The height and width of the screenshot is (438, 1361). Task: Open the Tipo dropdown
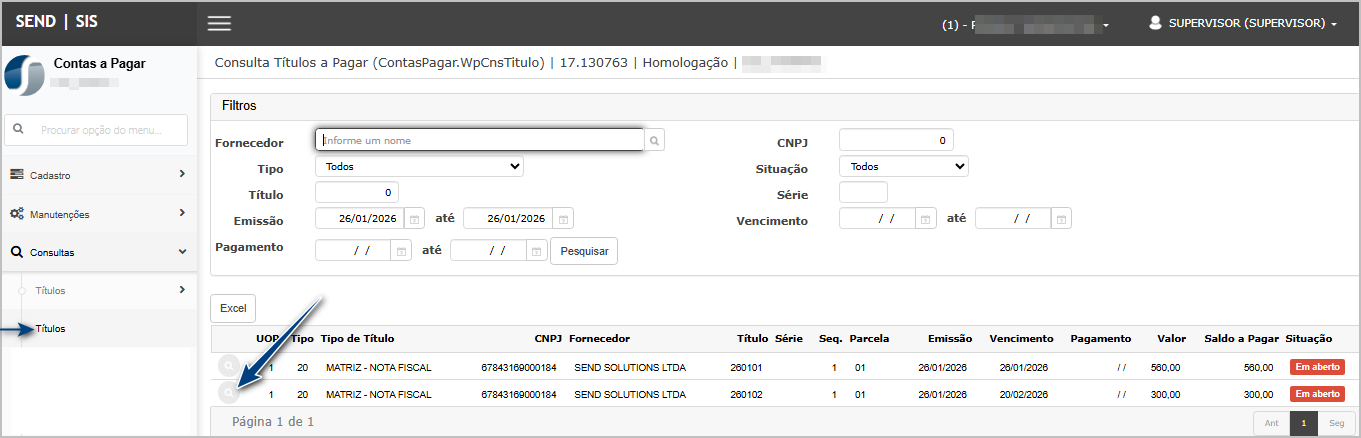pyautogui.click(x=419, y=167)
